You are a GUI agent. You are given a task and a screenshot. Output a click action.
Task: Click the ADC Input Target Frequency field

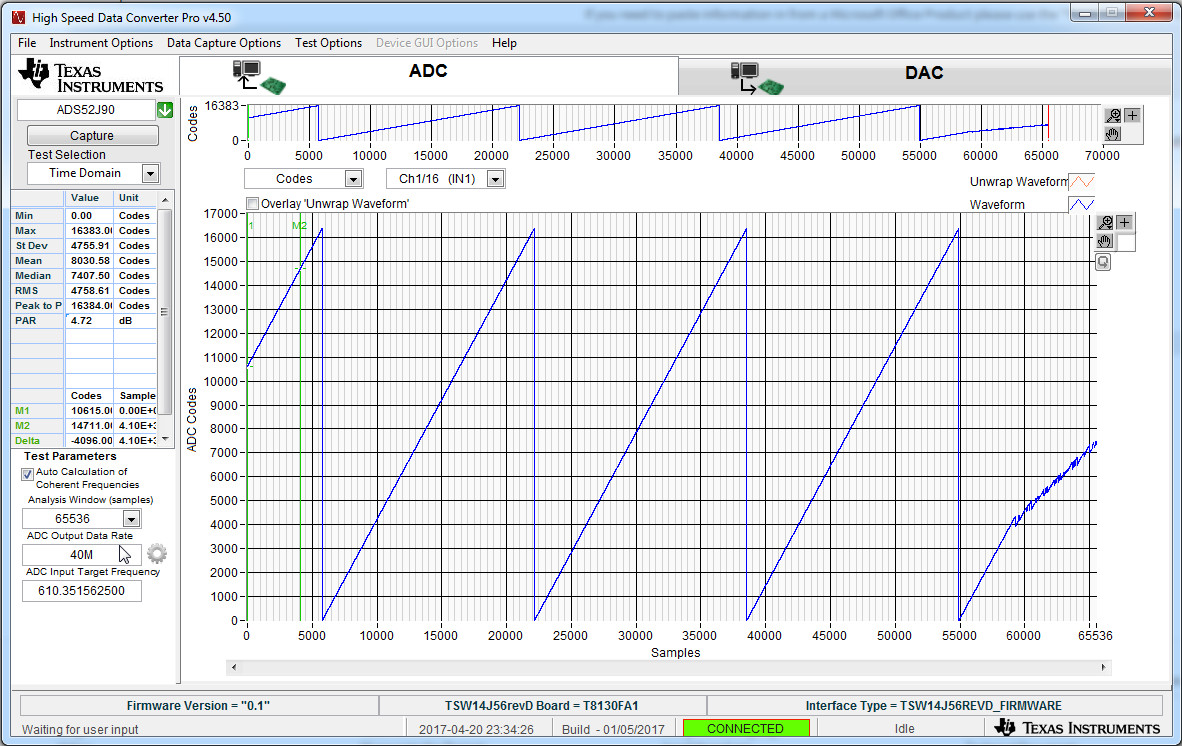[81, 591]
